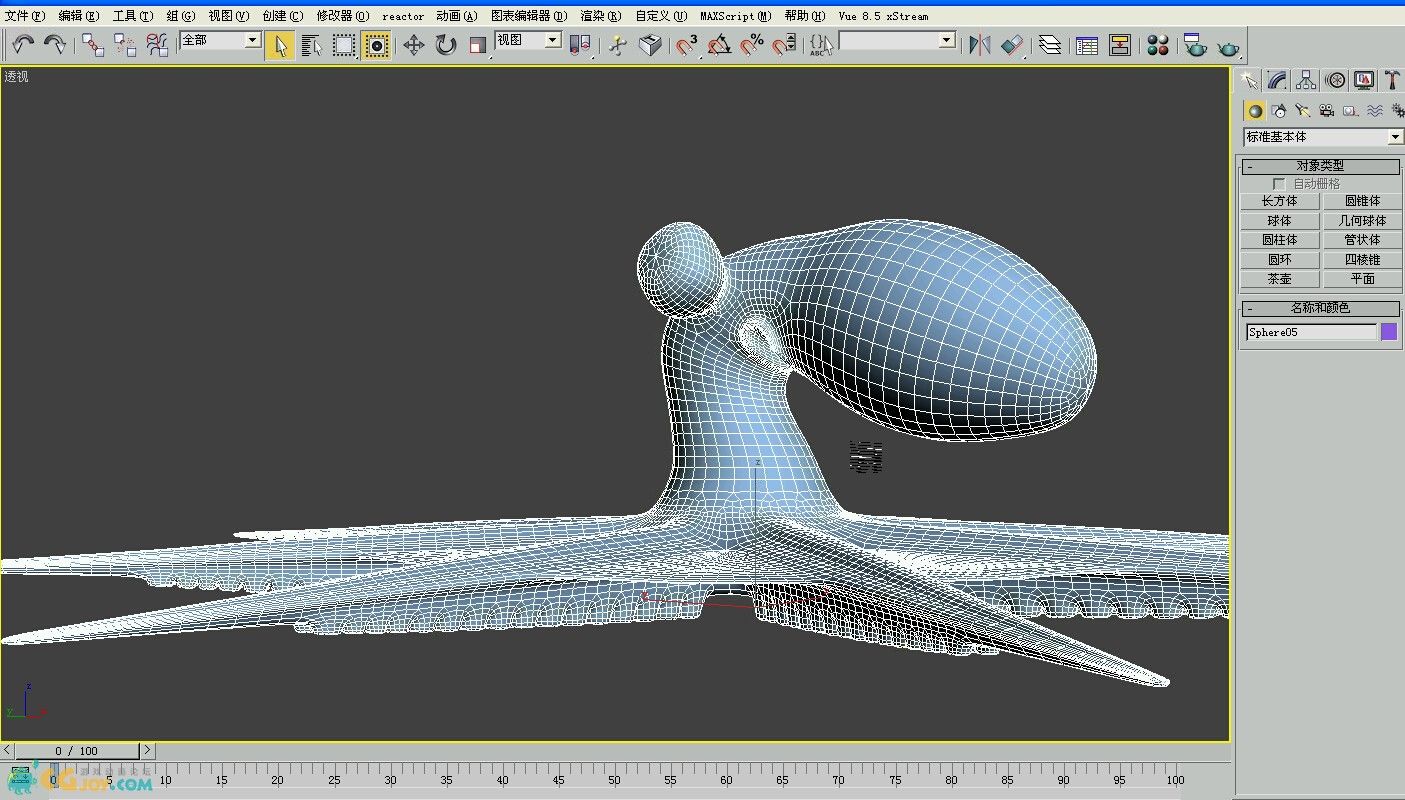The height and width of the screenshot is (800, 1405).
Task: Click the 圆柱体 cylinder button
Action: pyautogui.click(x=1280, y=240)
